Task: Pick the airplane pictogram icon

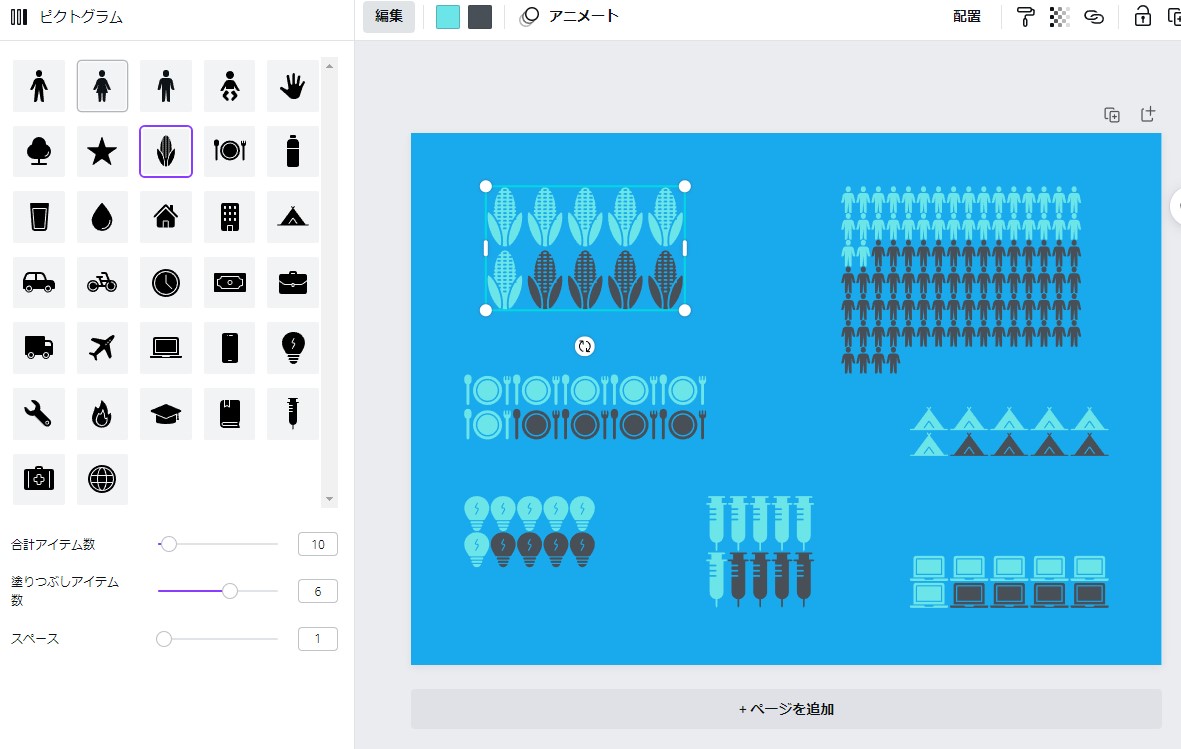Action: [102, 348]
